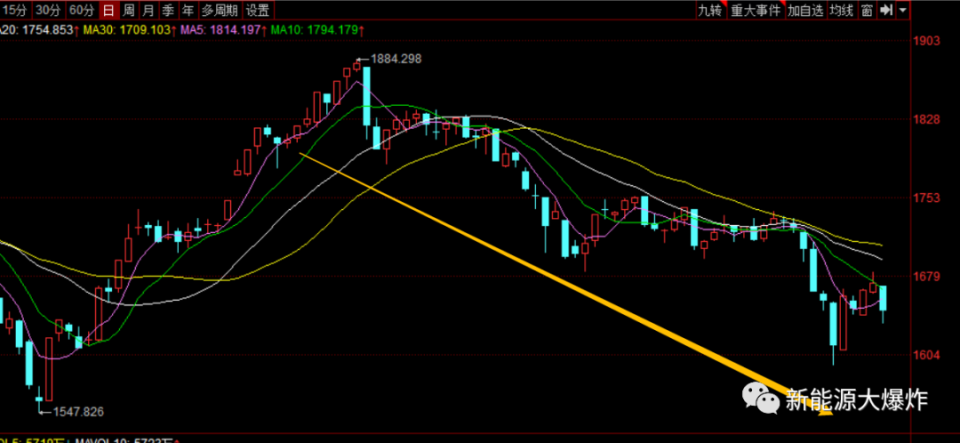Viewport: 960px width, 443px height.
Task: Switch to the 15分 period tab
Action: click(x=15, y=10)
